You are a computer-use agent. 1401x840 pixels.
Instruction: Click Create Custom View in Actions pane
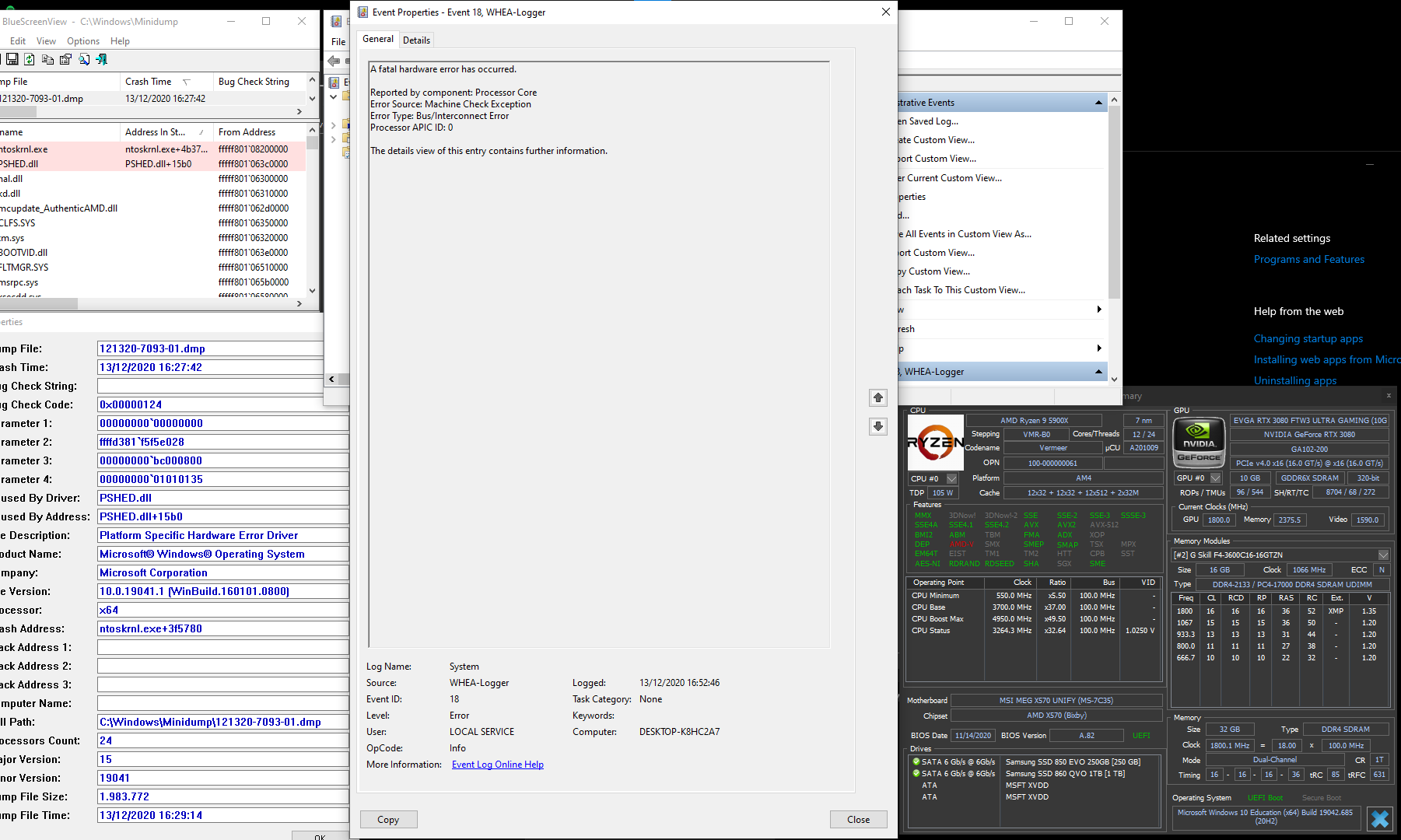[x=936, y=140]
